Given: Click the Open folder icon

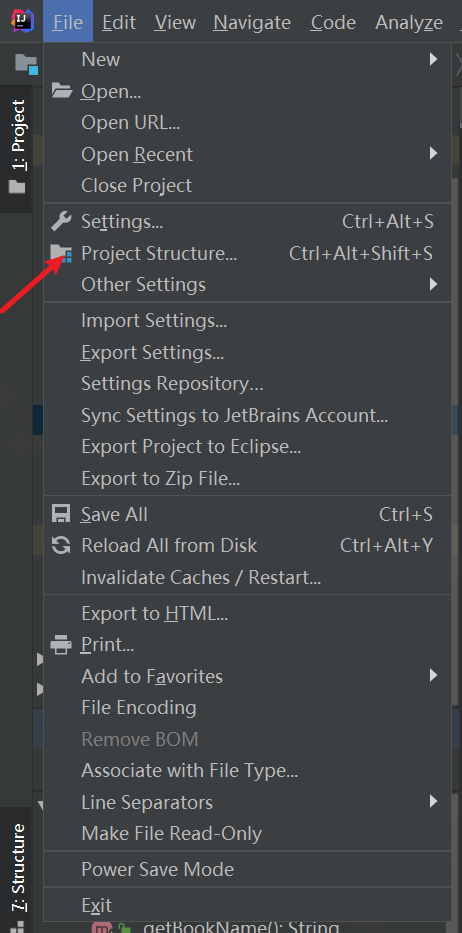Looking at the screenshot, I should click(61, 91).
